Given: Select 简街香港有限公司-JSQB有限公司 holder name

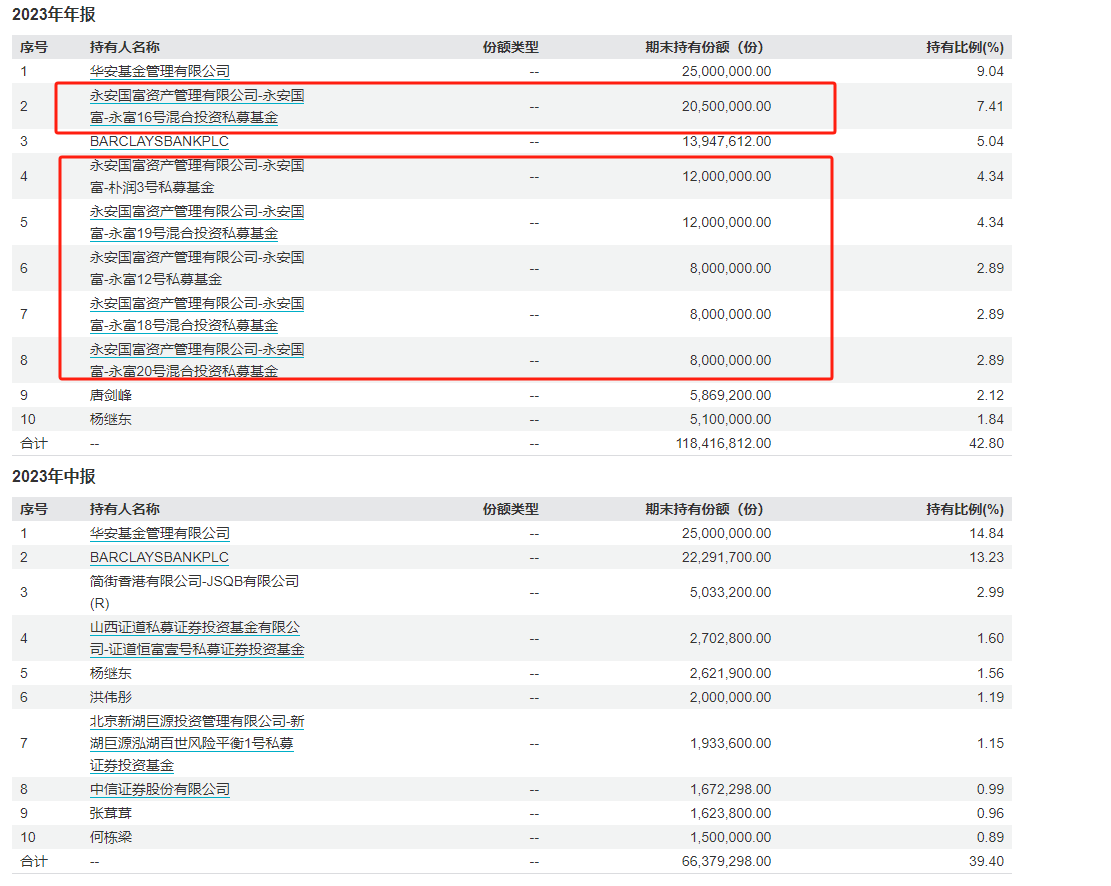Looking at the screenshot, I should [x=194, y=593].
